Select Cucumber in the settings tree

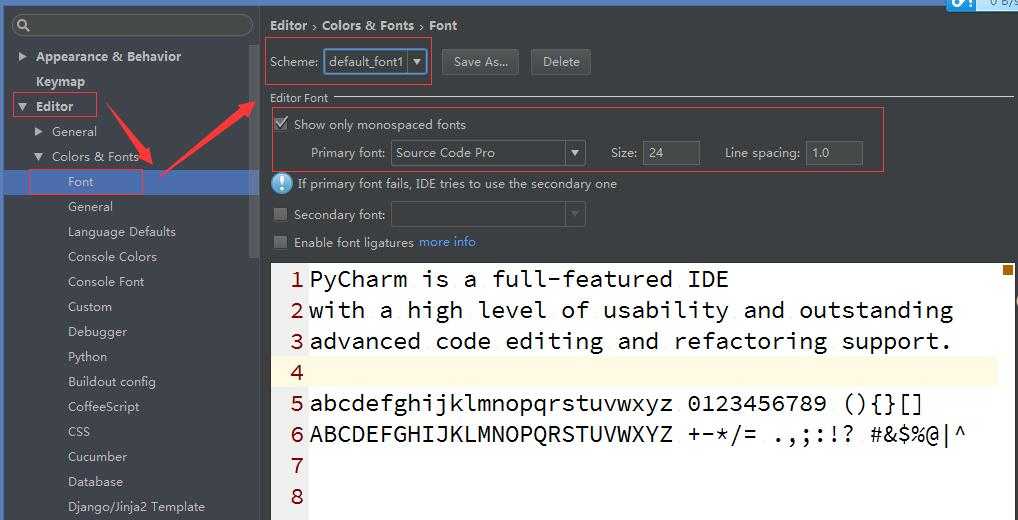tap(97, 456)
